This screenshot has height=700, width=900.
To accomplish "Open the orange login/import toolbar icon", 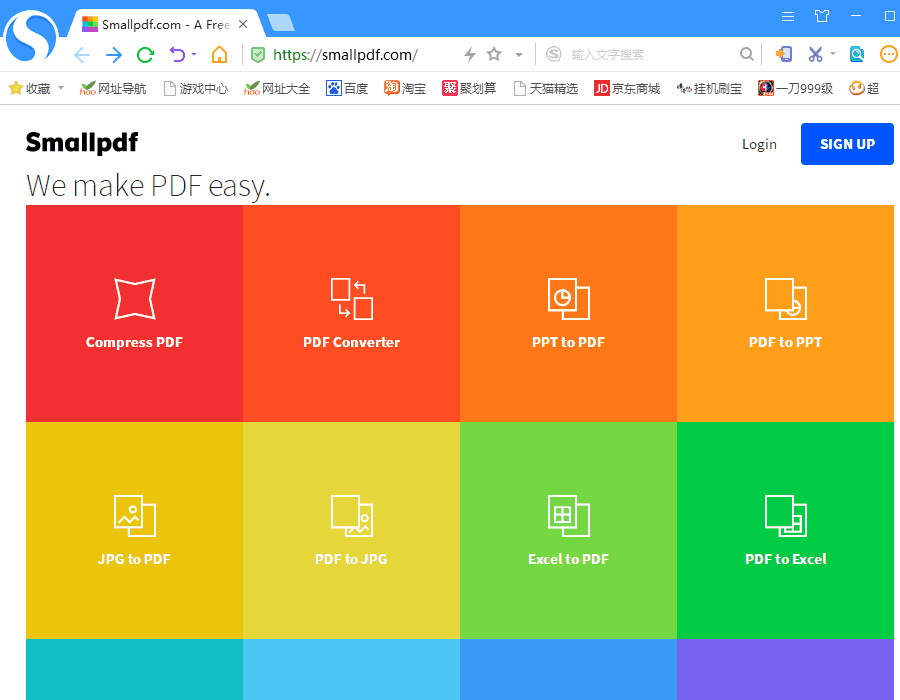I will pyautogui.click(x=783, y=55).
